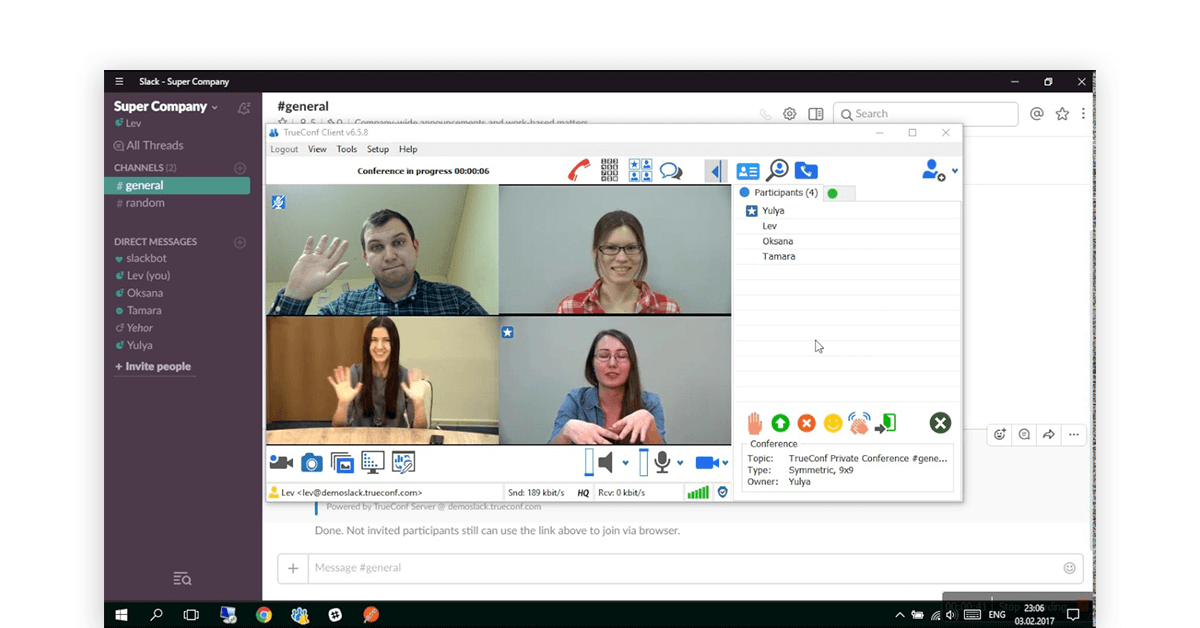The image size is (1200, 628).
Task: Expand the camera device dropdown arrow
Action: [727, 463]
